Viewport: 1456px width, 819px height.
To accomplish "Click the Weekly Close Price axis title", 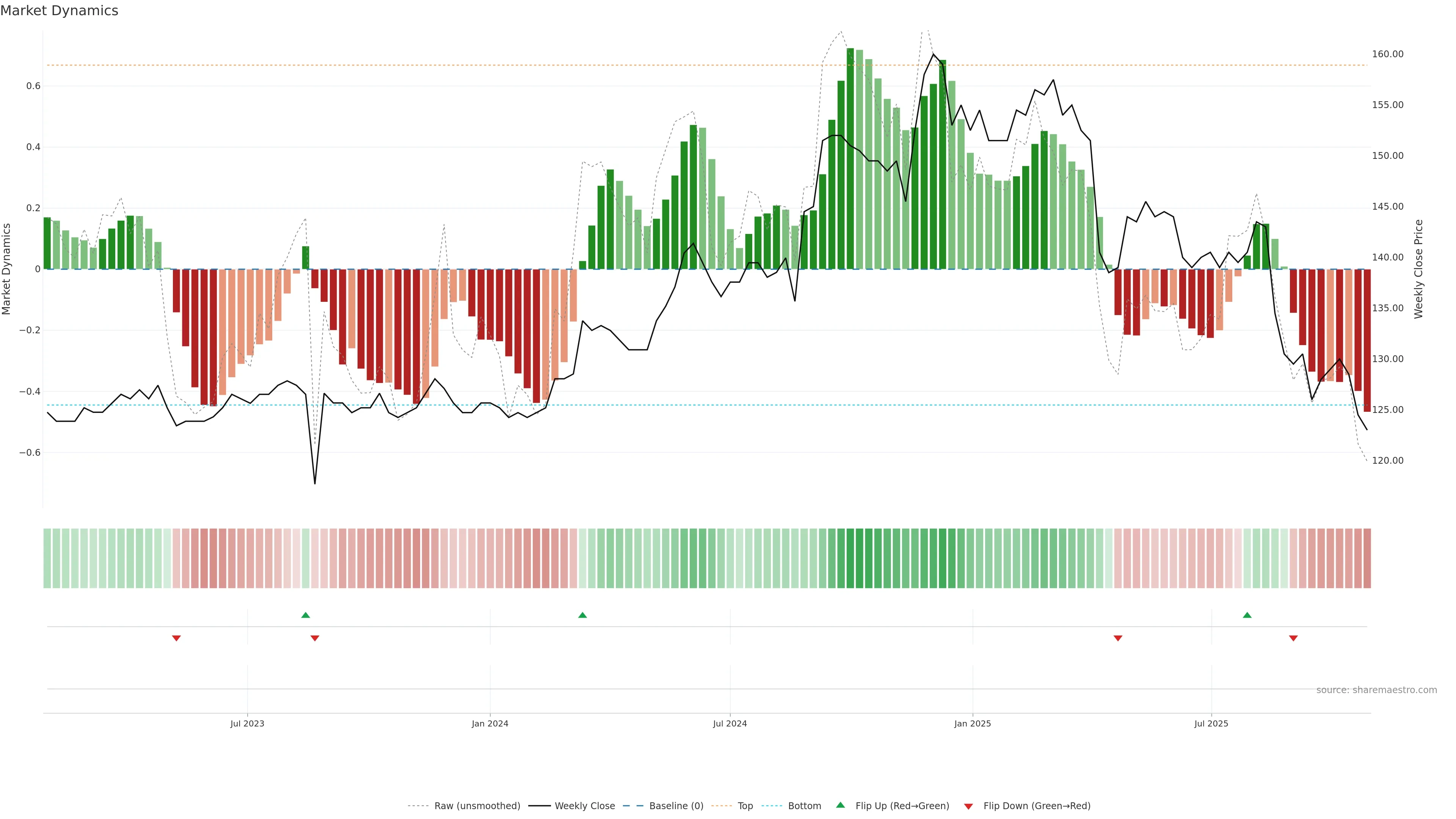I will (x=1418, y=269).
